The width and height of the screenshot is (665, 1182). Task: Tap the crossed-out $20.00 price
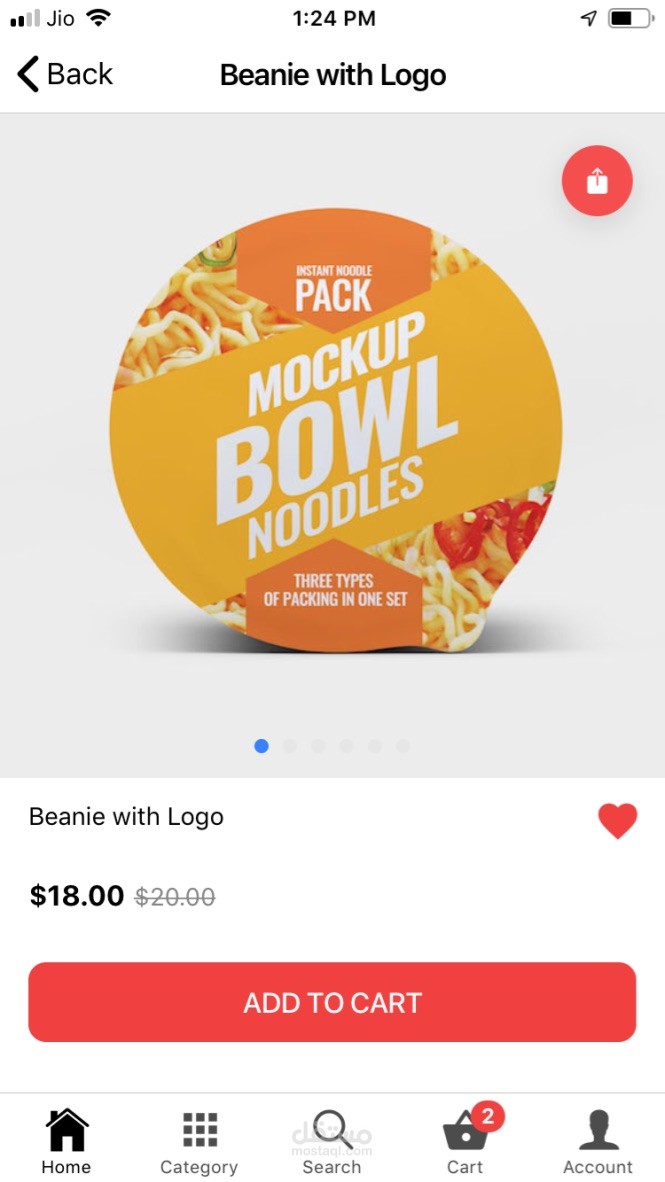coord(175,896)
